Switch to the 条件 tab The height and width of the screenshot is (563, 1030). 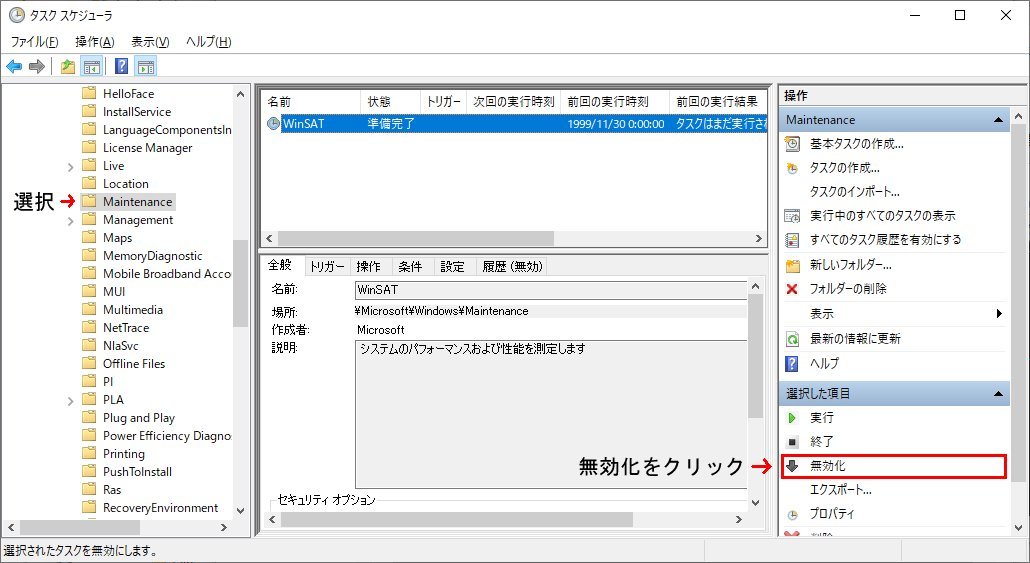coord(410,267)
